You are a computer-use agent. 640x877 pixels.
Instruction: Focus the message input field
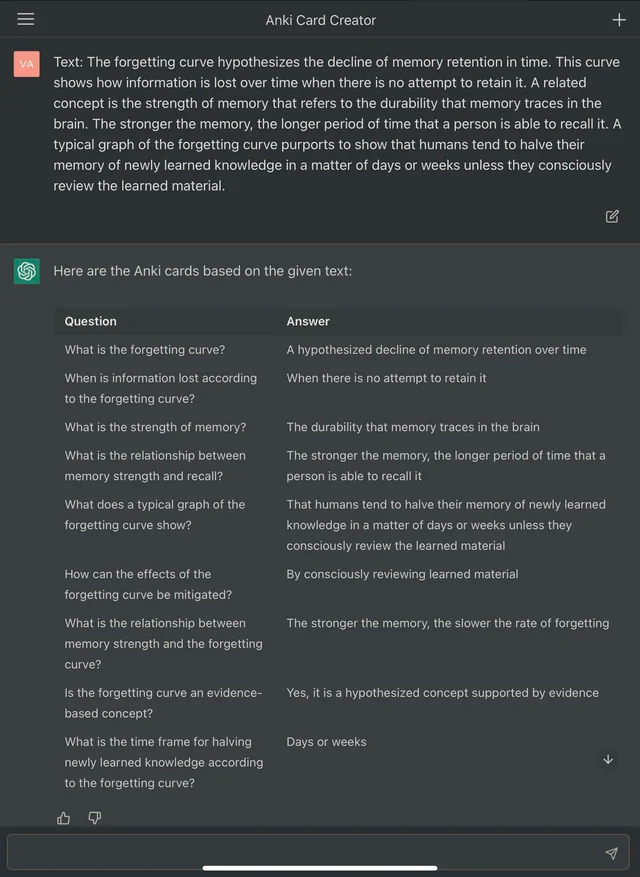point(318,853)
